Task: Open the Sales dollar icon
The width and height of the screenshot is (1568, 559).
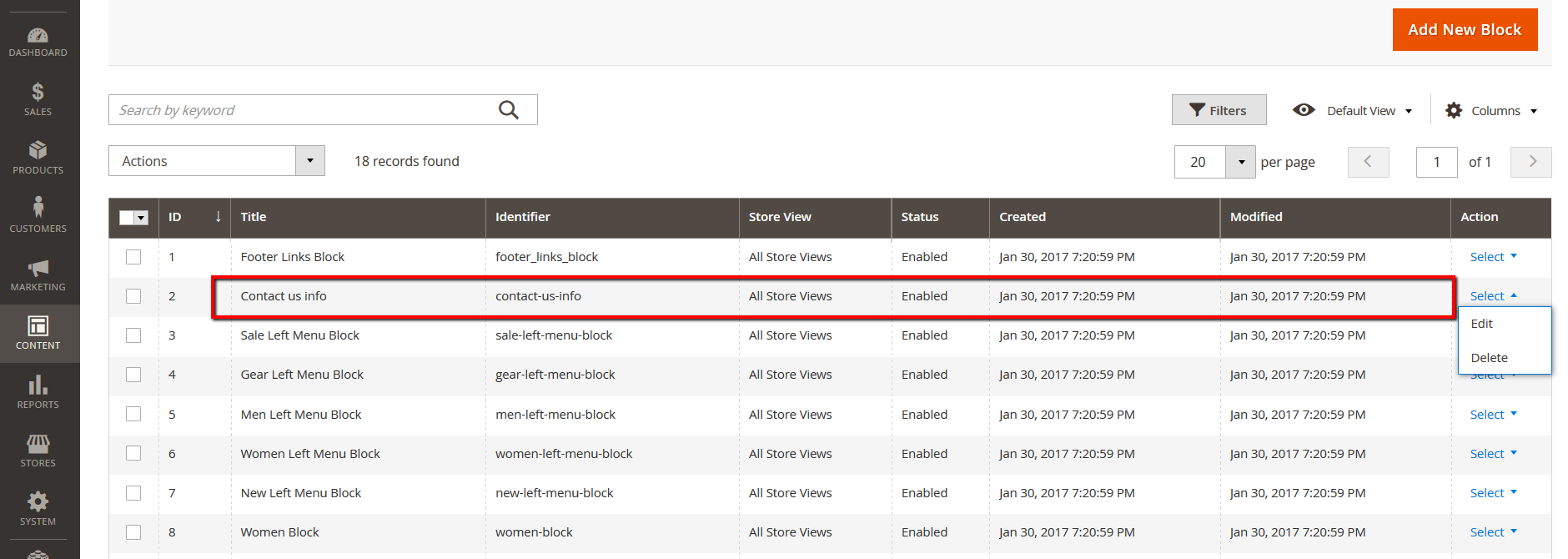Action: (38, 92)
